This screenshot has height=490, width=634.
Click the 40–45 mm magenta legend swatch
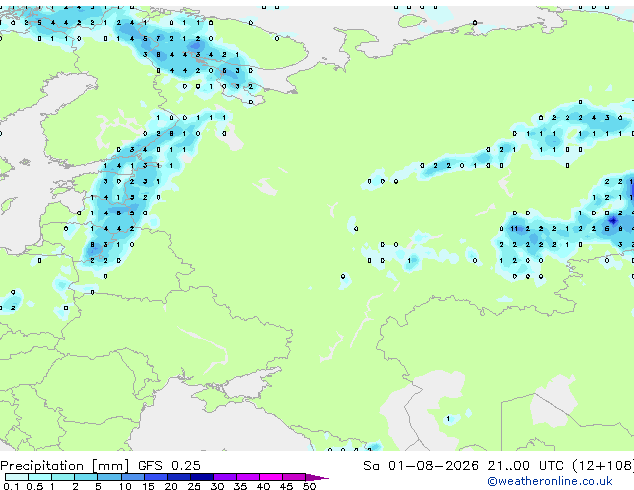(271, 477)
